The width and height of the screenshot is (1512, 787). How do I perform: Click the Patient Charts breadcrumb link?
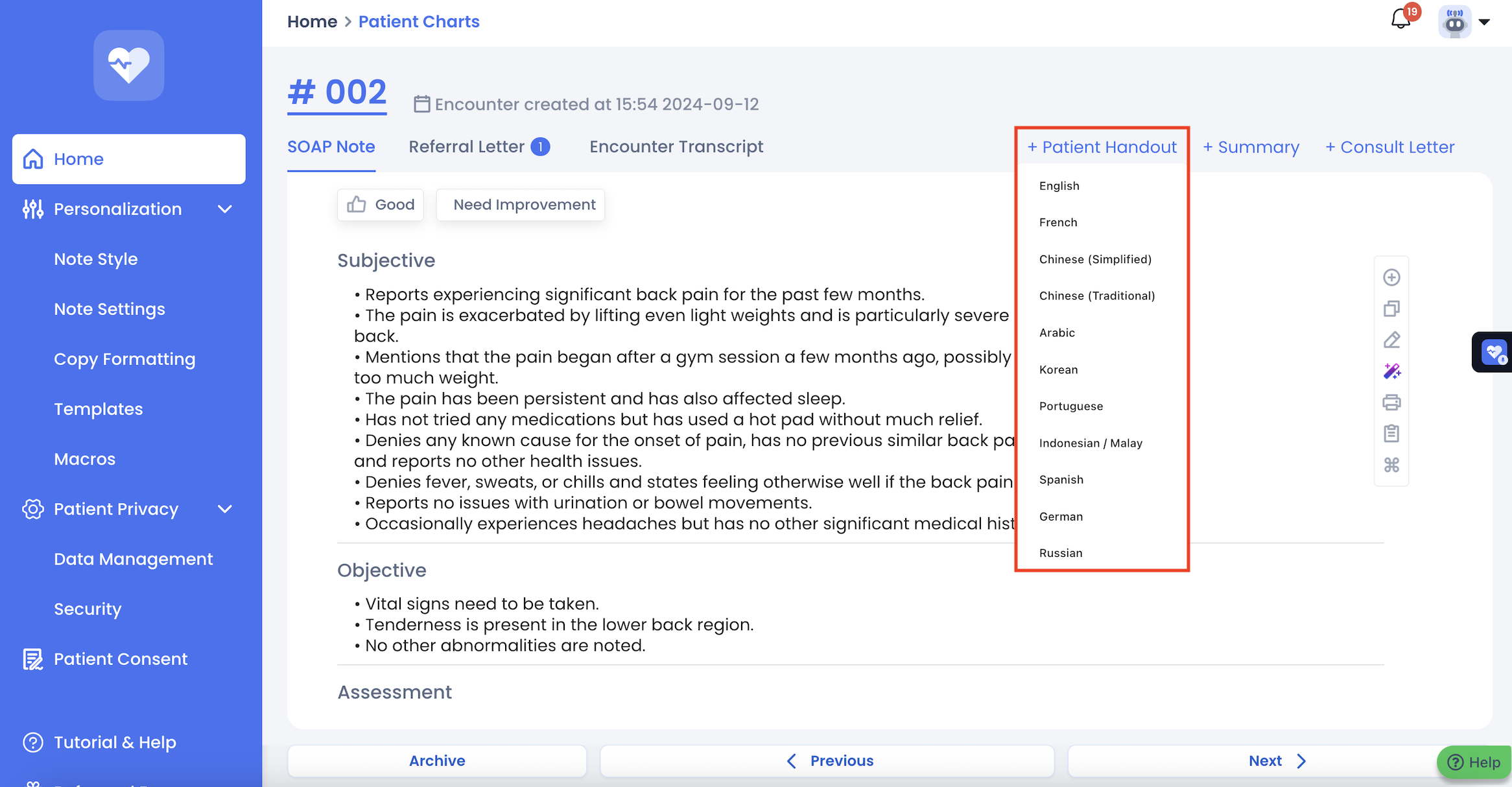(x=419, y=21)
